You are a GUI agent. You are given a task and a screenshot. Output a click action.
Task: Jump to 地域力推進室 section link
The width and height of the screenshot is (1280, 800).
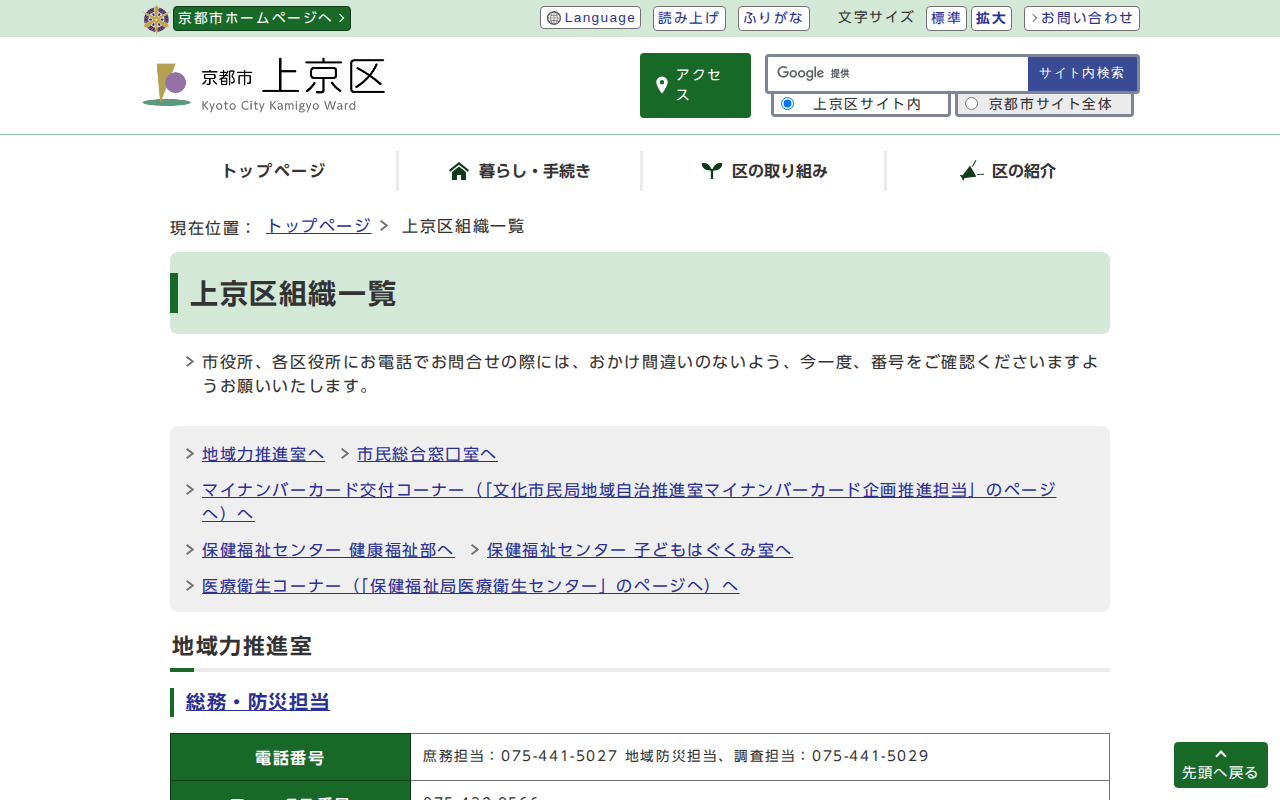pos(263,454)
